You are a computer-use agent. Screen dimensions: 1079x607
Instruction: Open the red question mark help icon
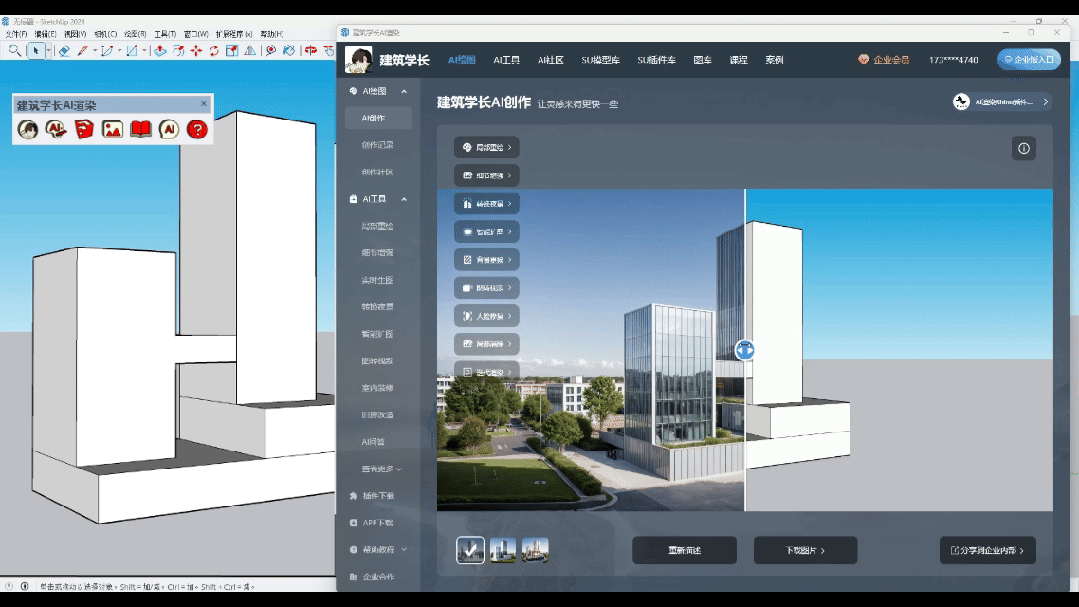click(x=197, y=129)
